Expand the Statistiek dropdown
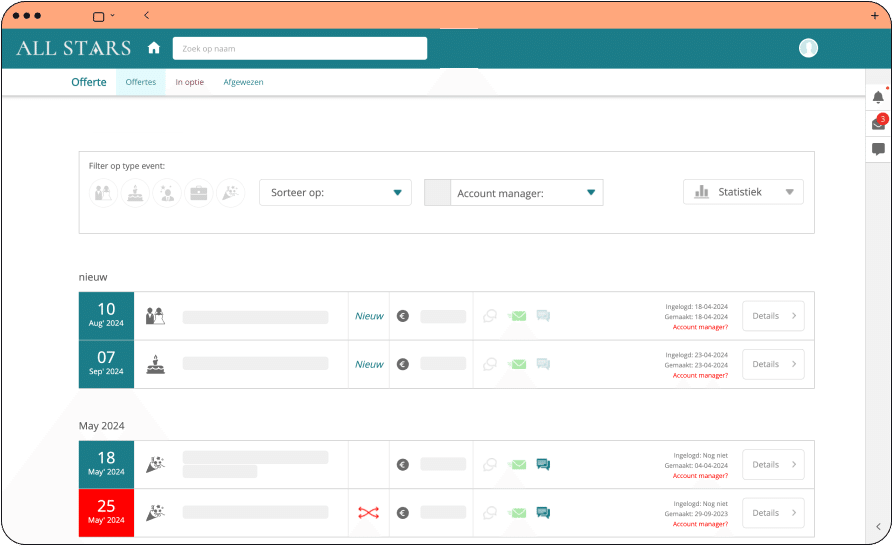The image size is (893, 546). (743, 192)
